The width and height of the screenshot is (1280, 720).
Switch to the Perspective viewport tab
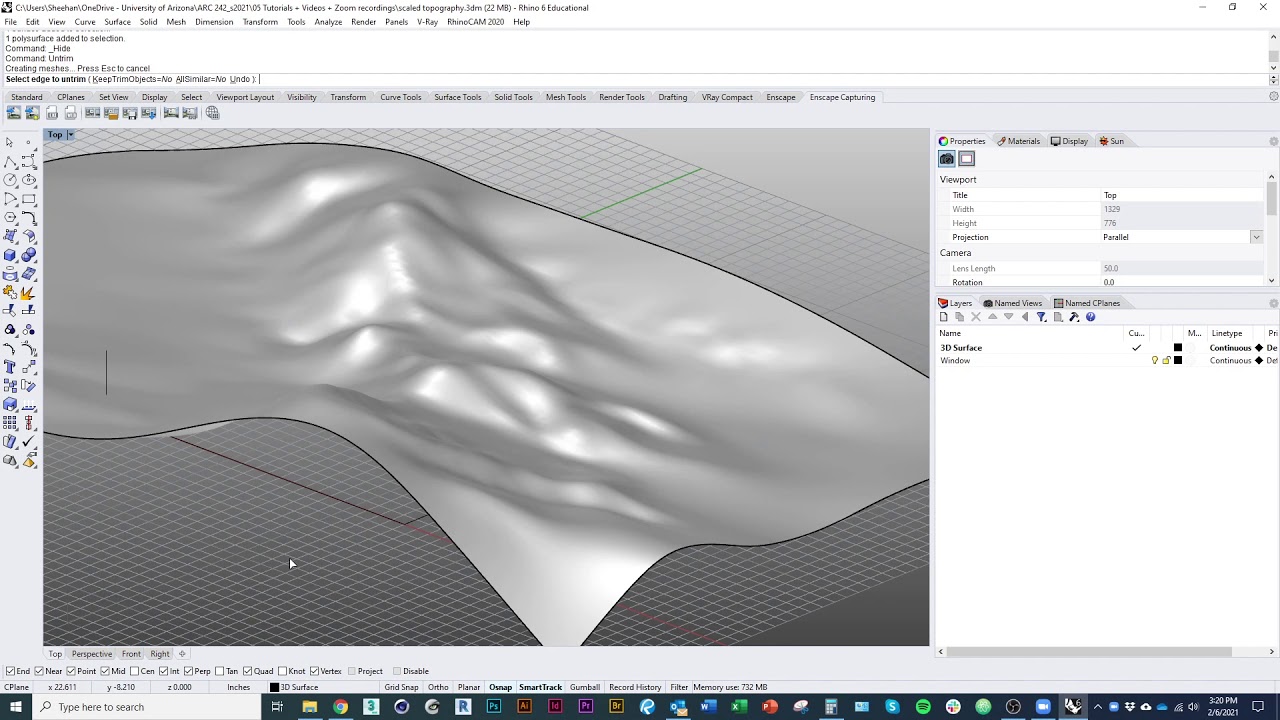(x=91, y=654)
